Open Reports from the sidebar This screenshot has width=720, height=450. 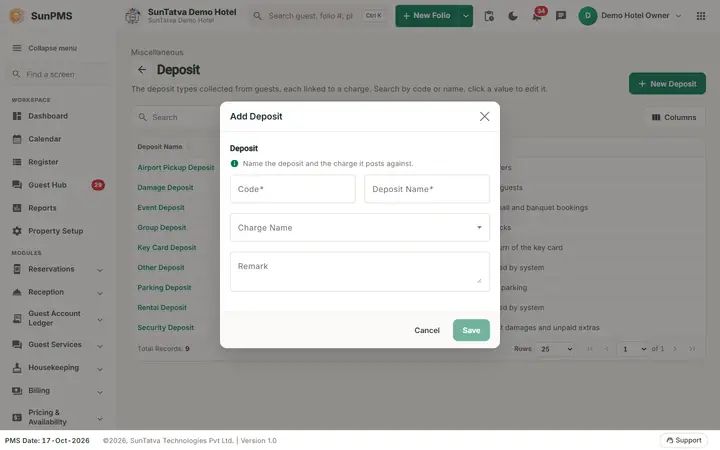pyautogui.click(x=42, y=208)
